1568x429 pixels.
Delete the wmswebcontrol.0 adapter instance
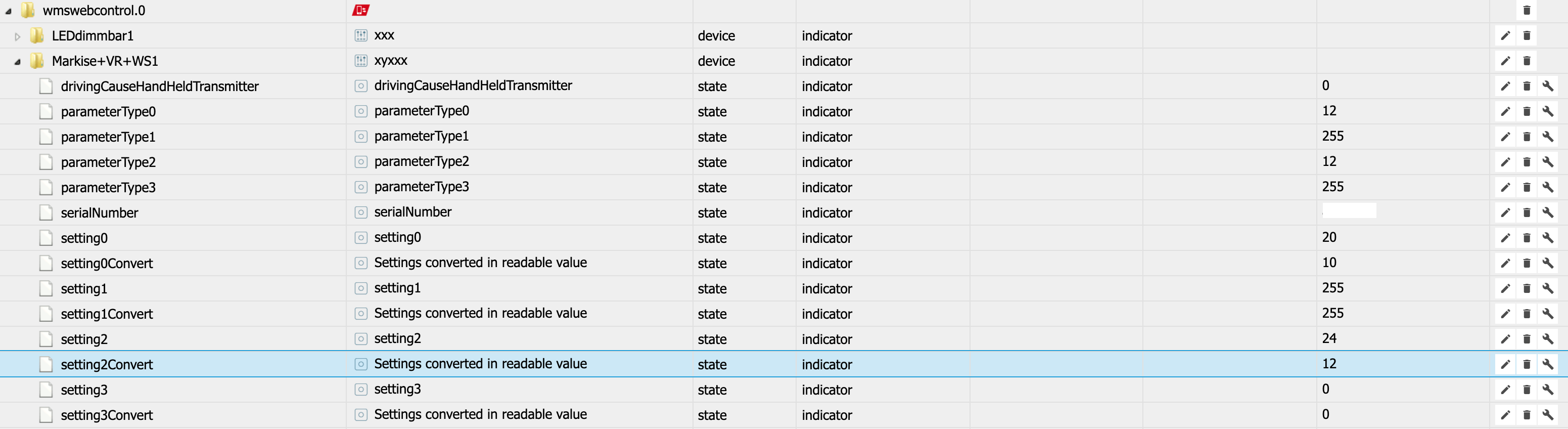coord(1526,10)
